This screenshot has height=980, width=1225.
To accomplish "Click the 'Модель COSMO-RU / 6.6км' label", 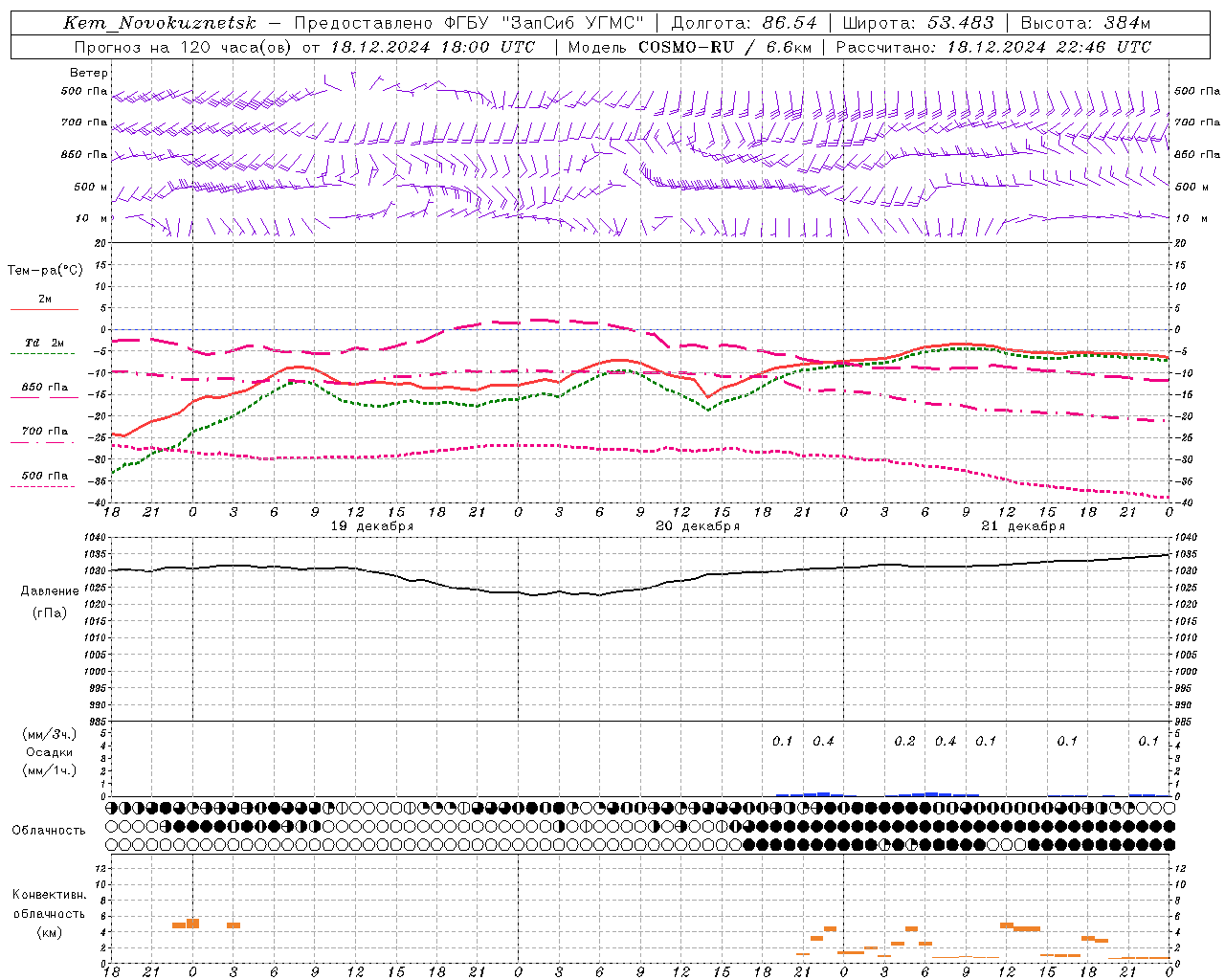I will tap(689, 47).
